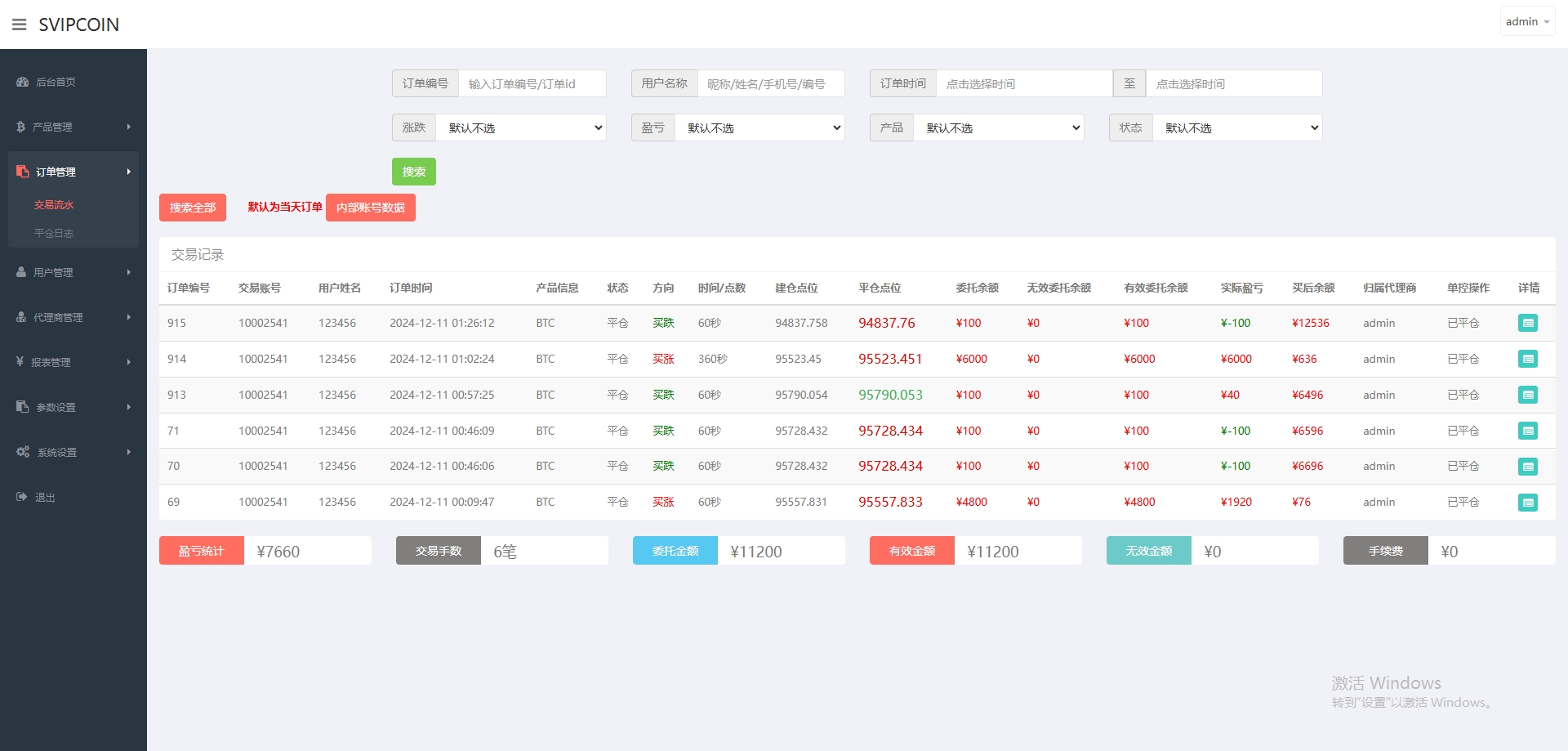Click the 实际盈亏 column header
Screen dimensions: 1568x751
[x=1242, y=288]
